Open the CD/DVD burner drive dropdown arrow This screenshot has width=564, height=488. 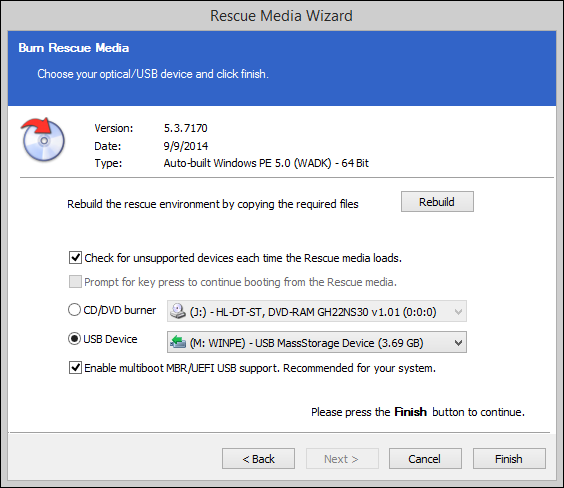click(458, 311)
